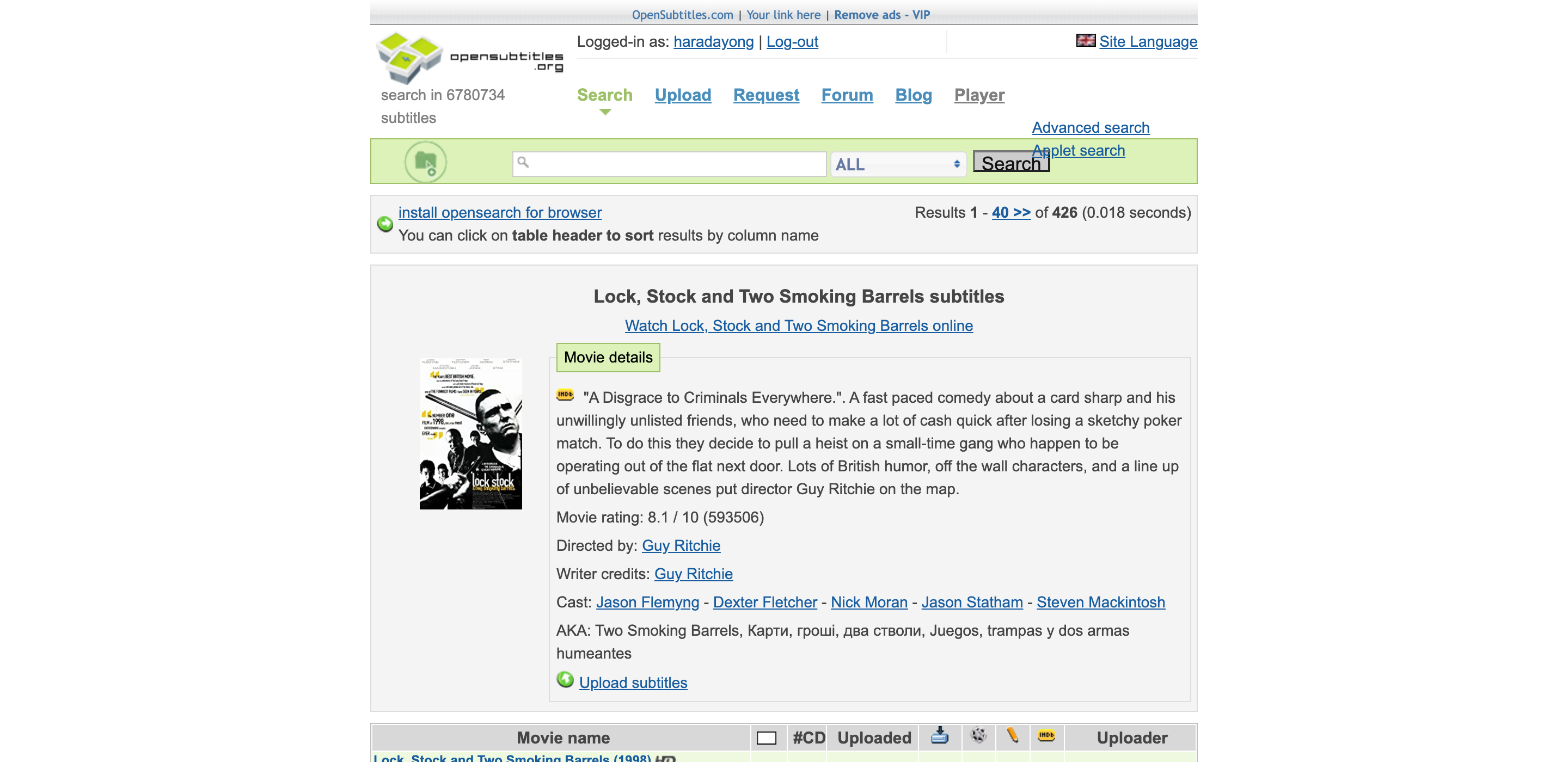Viewport: 1568px width, 762px height.
Task: Click the green folder upload icon
Action: click(425, 162)
